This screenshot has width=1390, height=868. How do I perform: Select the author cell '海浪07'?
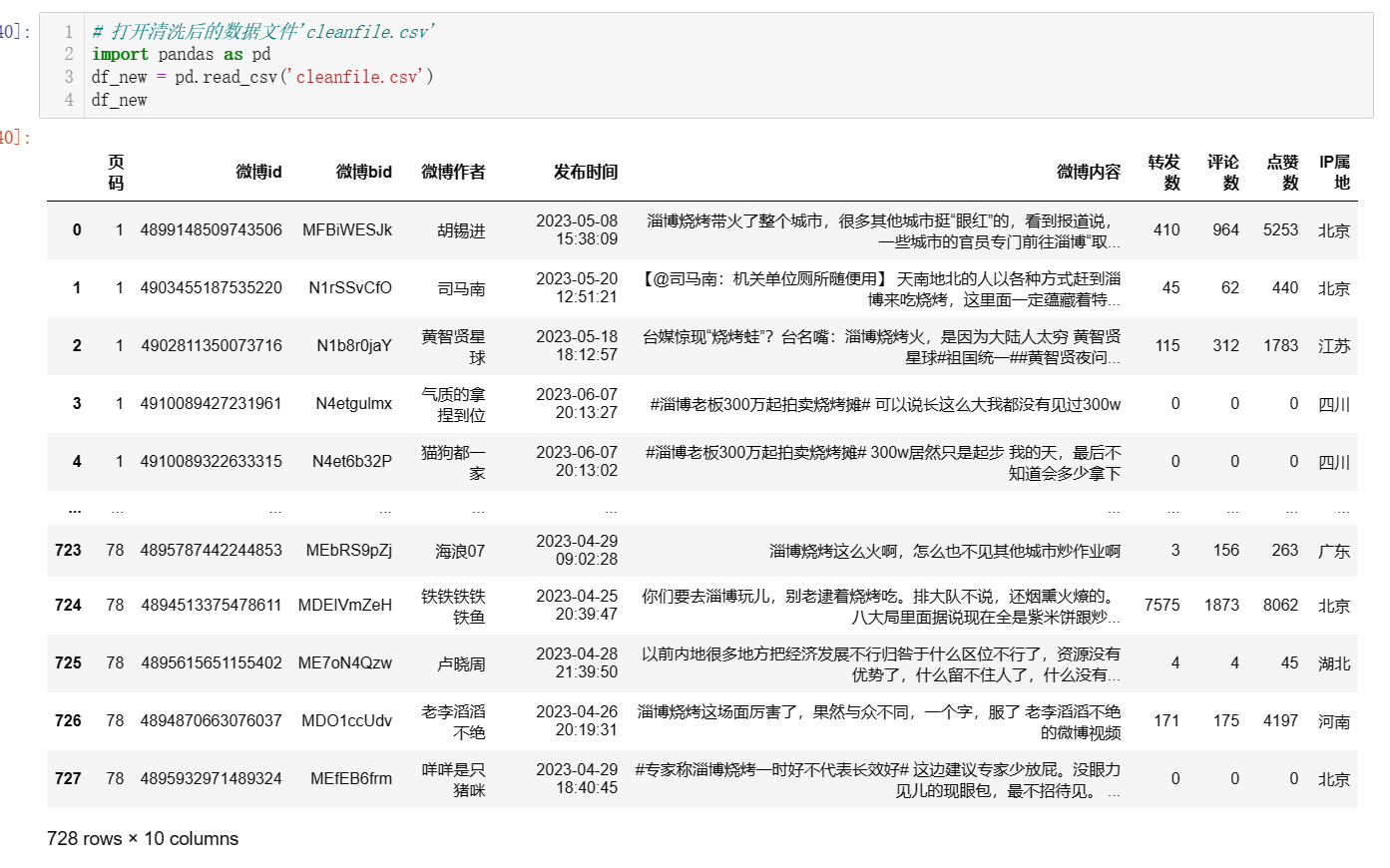click(460, 551)
